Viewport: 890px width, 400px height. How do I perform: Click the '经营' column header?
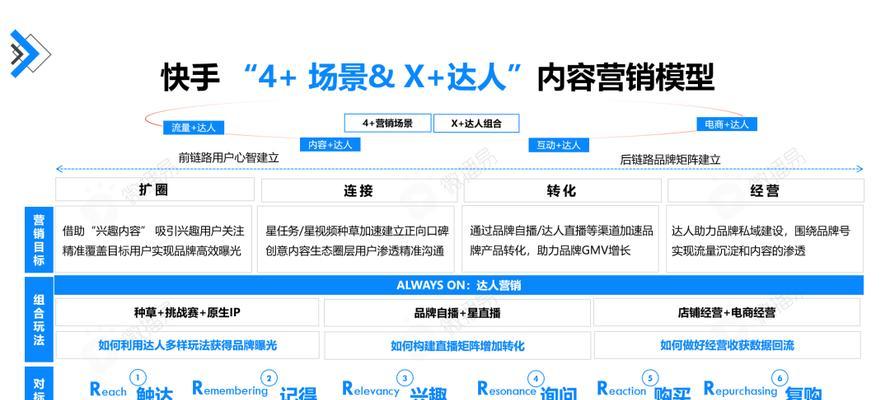click(x=765, y=191)
